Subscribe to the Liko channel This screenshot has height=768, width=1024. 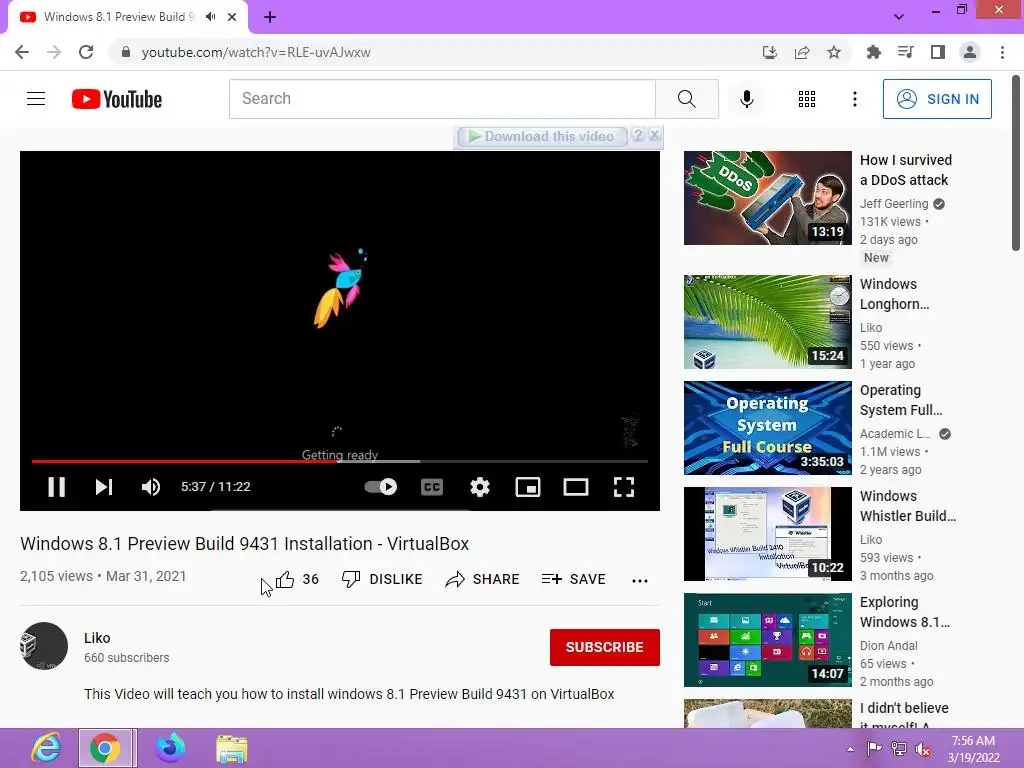click(x=605, y=647)
